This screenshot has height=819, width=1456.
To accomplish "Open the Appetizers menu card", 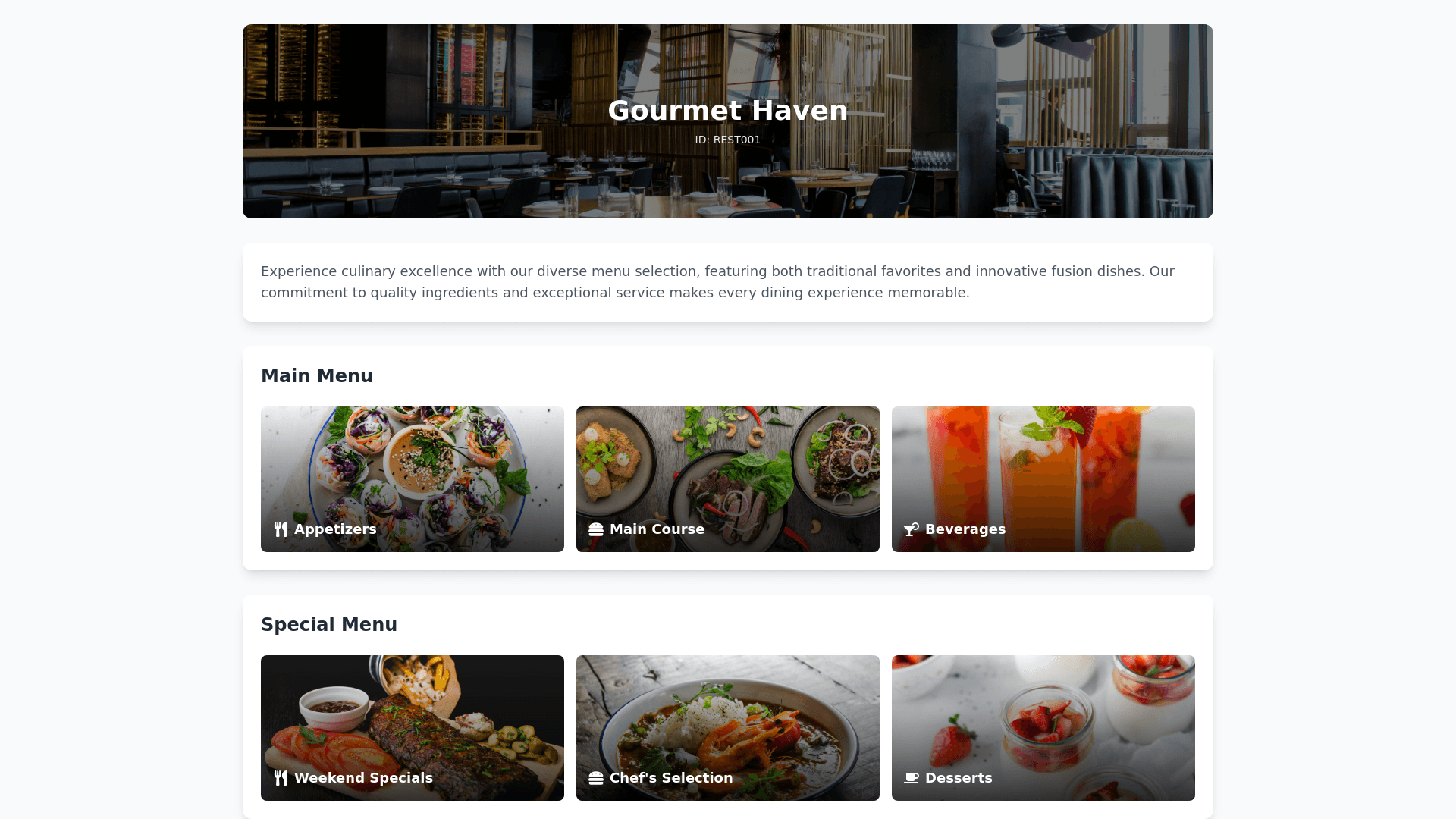I will click(x=413, y=479).
